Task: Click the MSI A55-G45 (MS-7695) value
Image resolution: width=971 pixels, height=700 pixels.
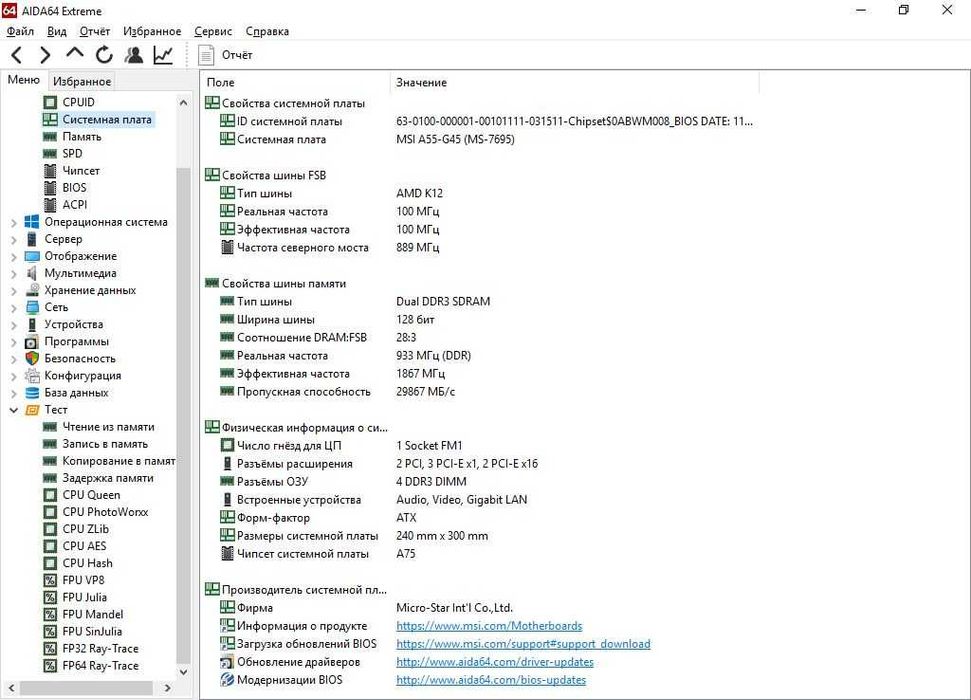Action: point(455,139)
